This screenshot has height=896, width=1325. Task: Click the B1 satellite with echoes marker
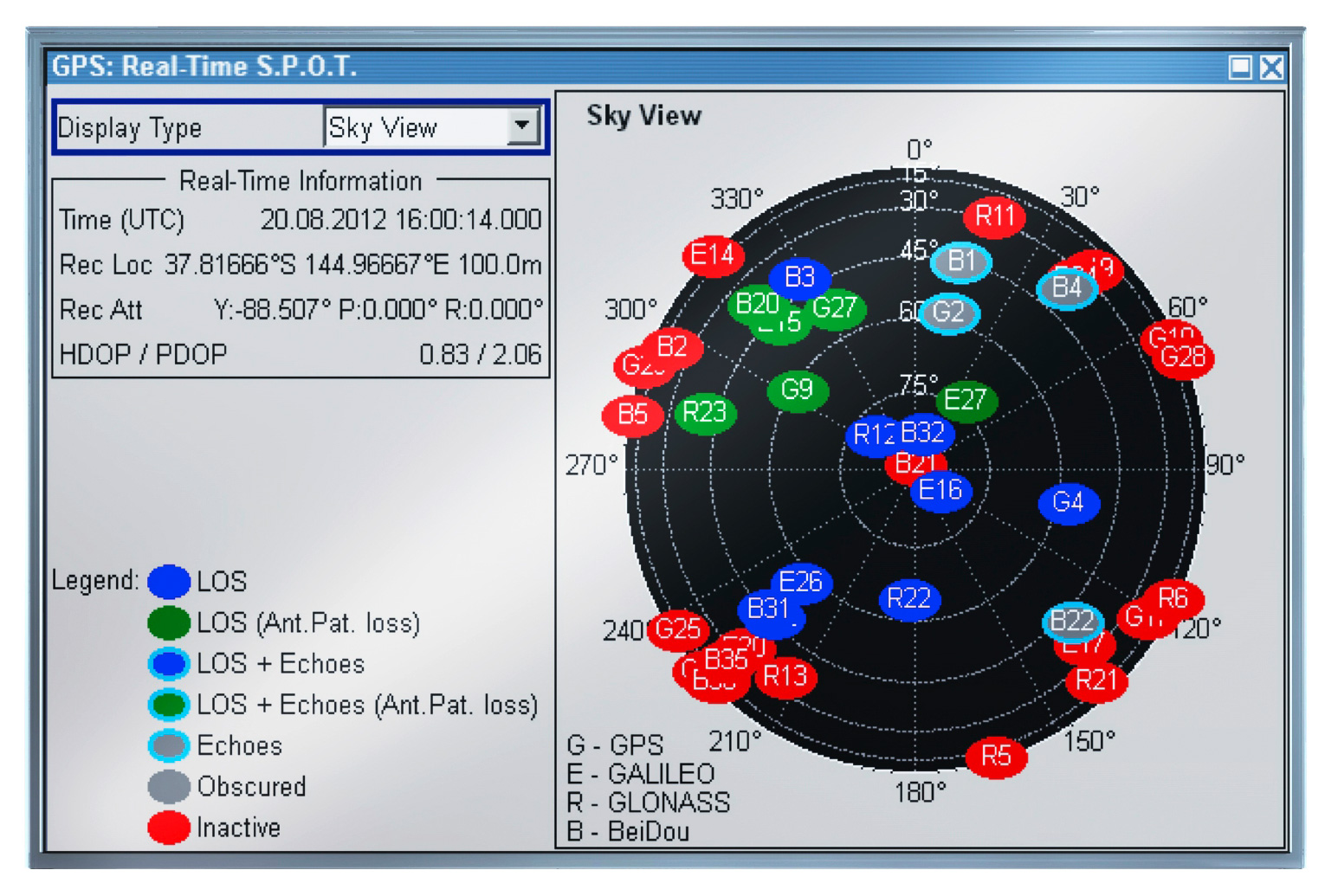click(x=961, y=261)
